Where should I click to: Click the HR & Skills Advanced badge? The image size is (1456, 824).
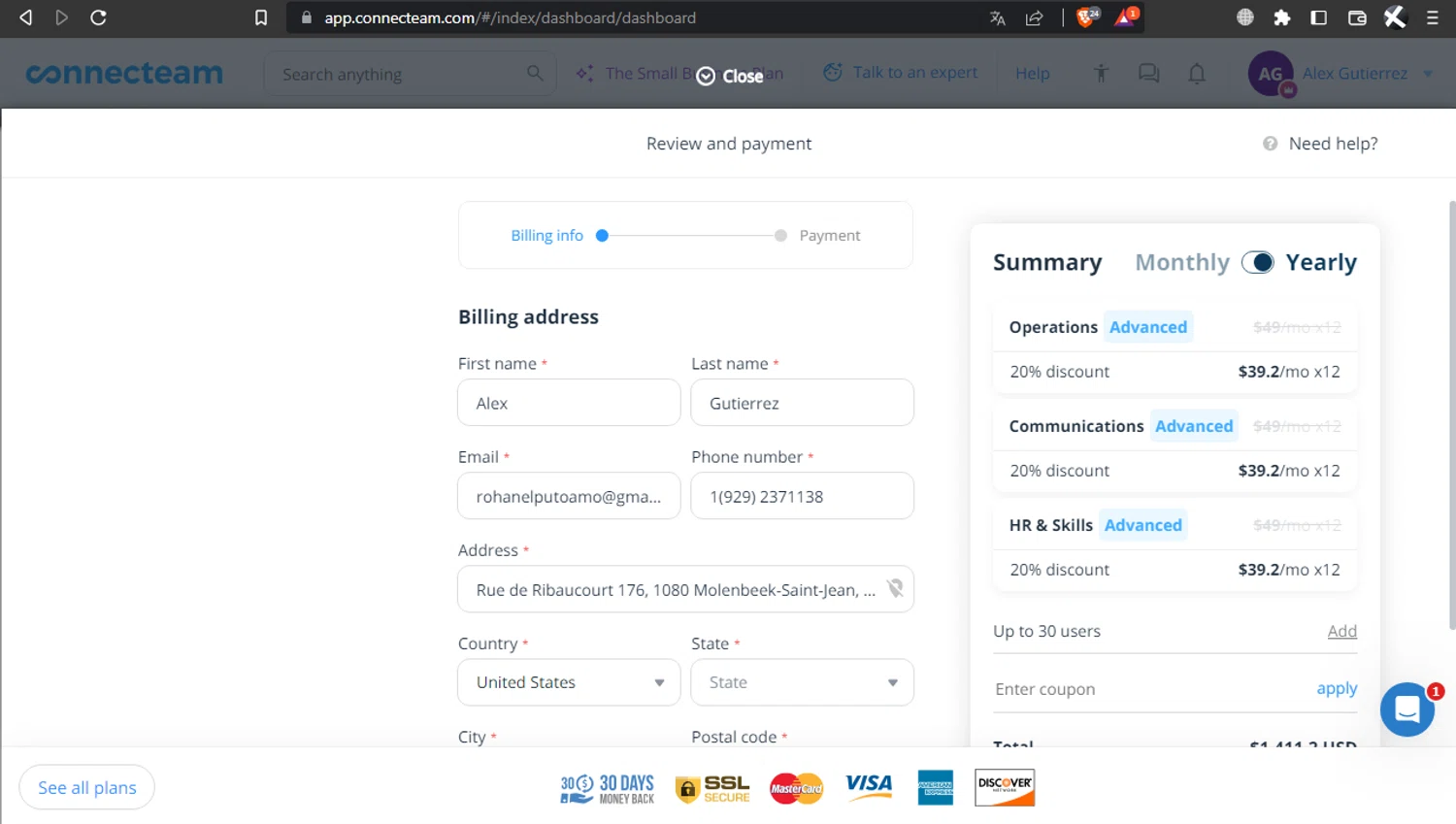pyautogui.click(x=1142, y=525)
